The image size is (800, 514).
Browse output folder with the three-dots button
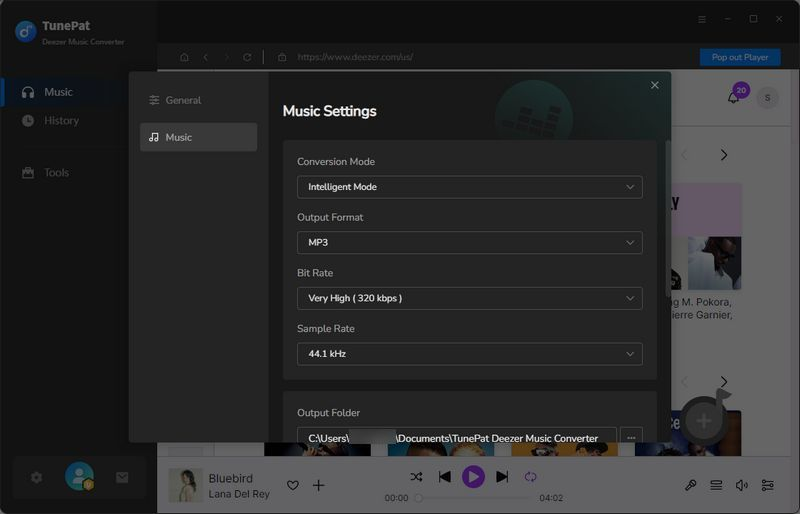[631, 437]
